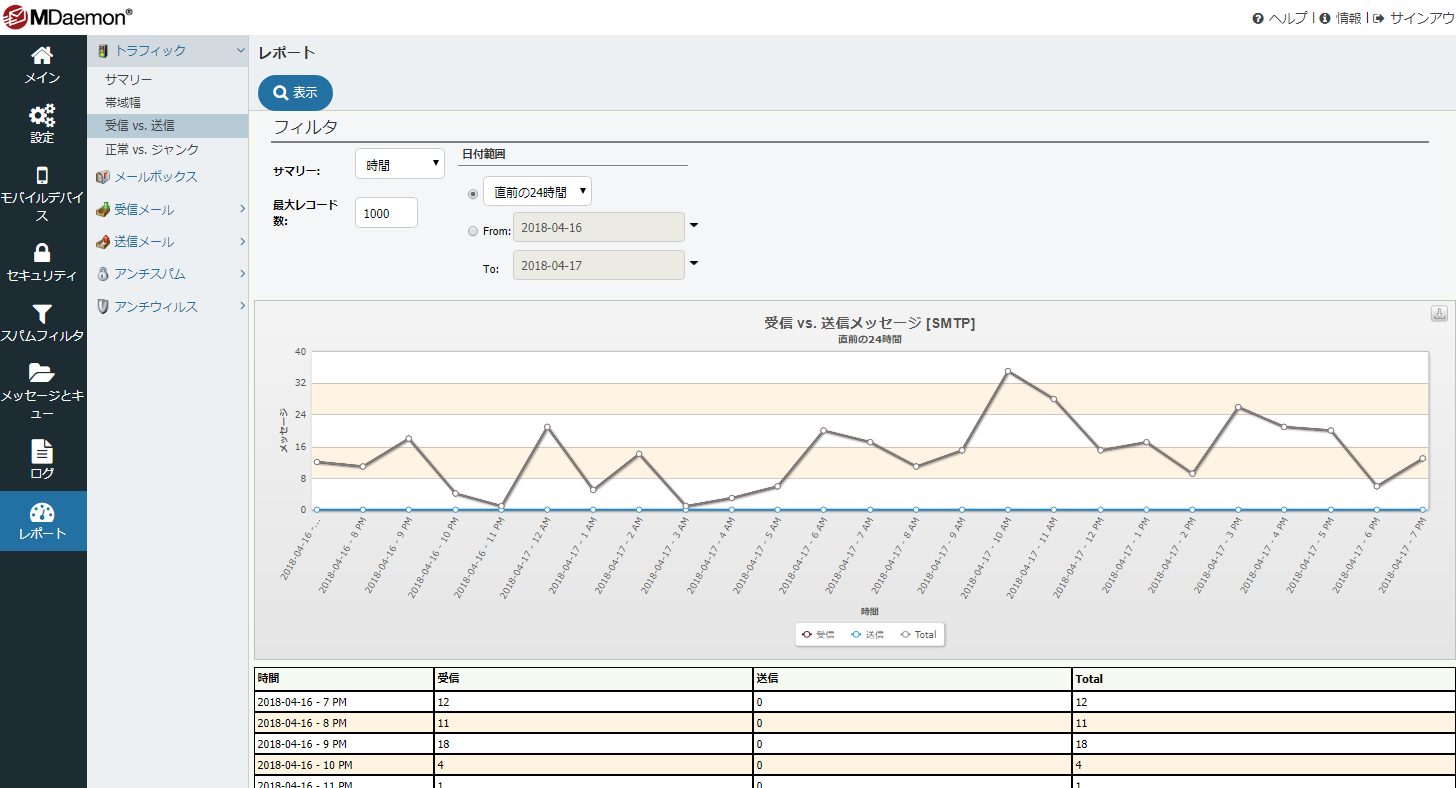Select the モバイルデバイス phone icon

point(42,175)
